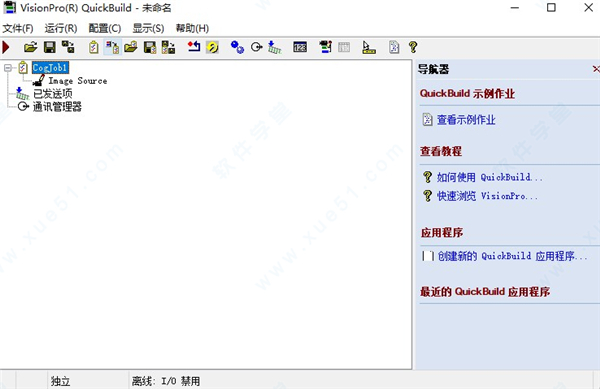Open the 运行(R) menu
The image size is (600, 389).
pos(61,28)
